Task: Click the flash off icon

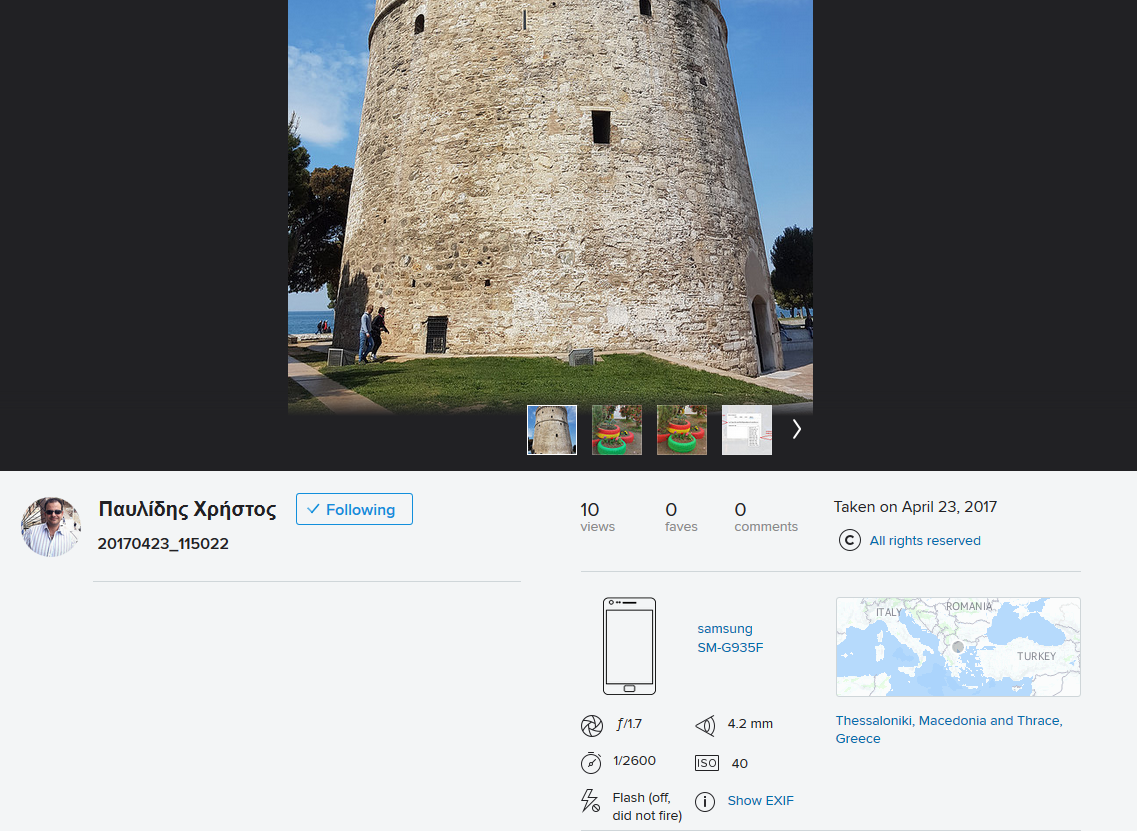Action: click(591, 801)
